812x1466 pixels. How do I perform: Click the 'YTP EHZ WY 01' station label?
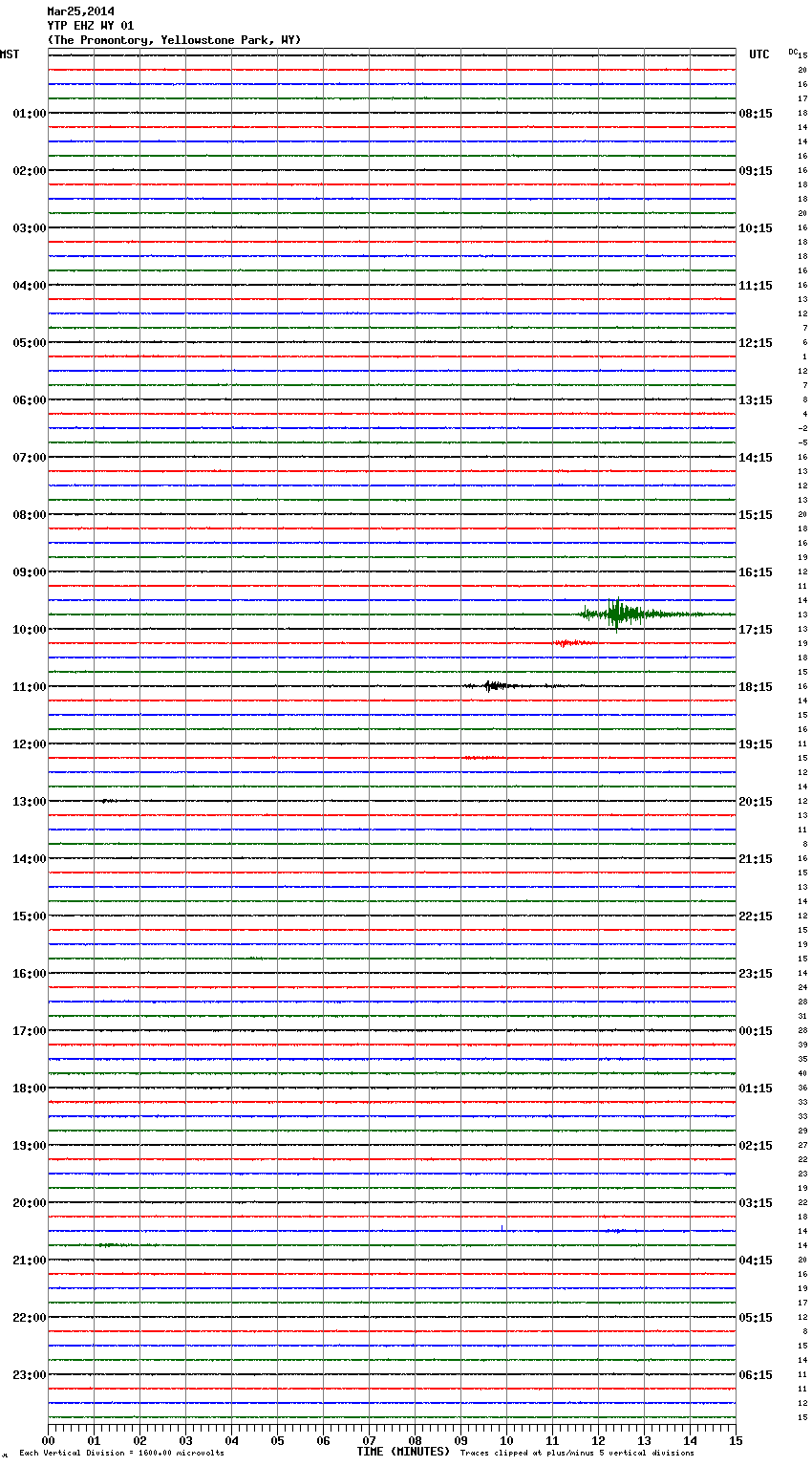pos(91,26)
